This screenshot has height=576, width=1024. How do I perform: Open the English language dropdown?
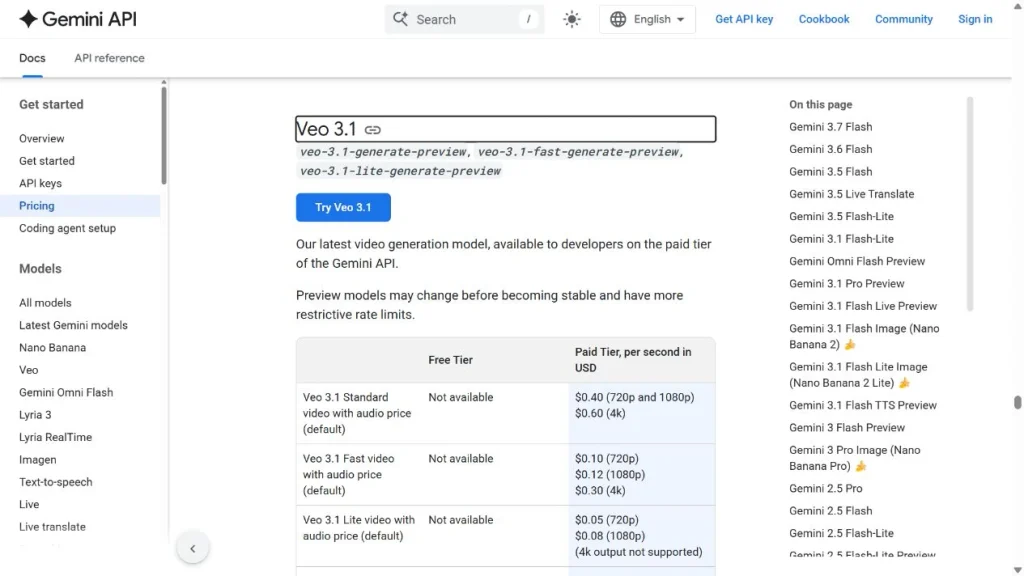(x=647, y=19)
